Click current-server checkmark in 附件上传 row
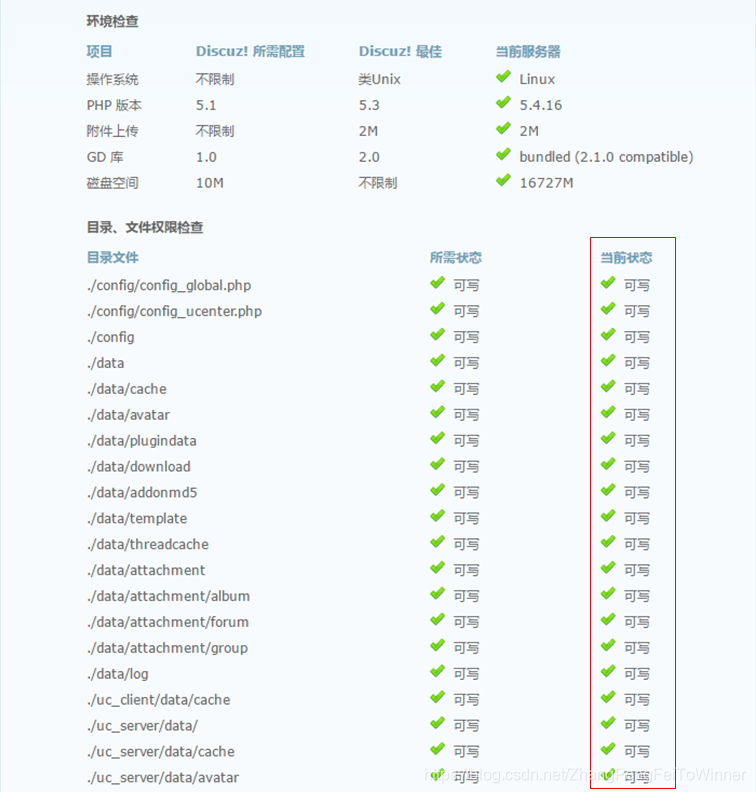756x793 pixels. pos(503,128)
